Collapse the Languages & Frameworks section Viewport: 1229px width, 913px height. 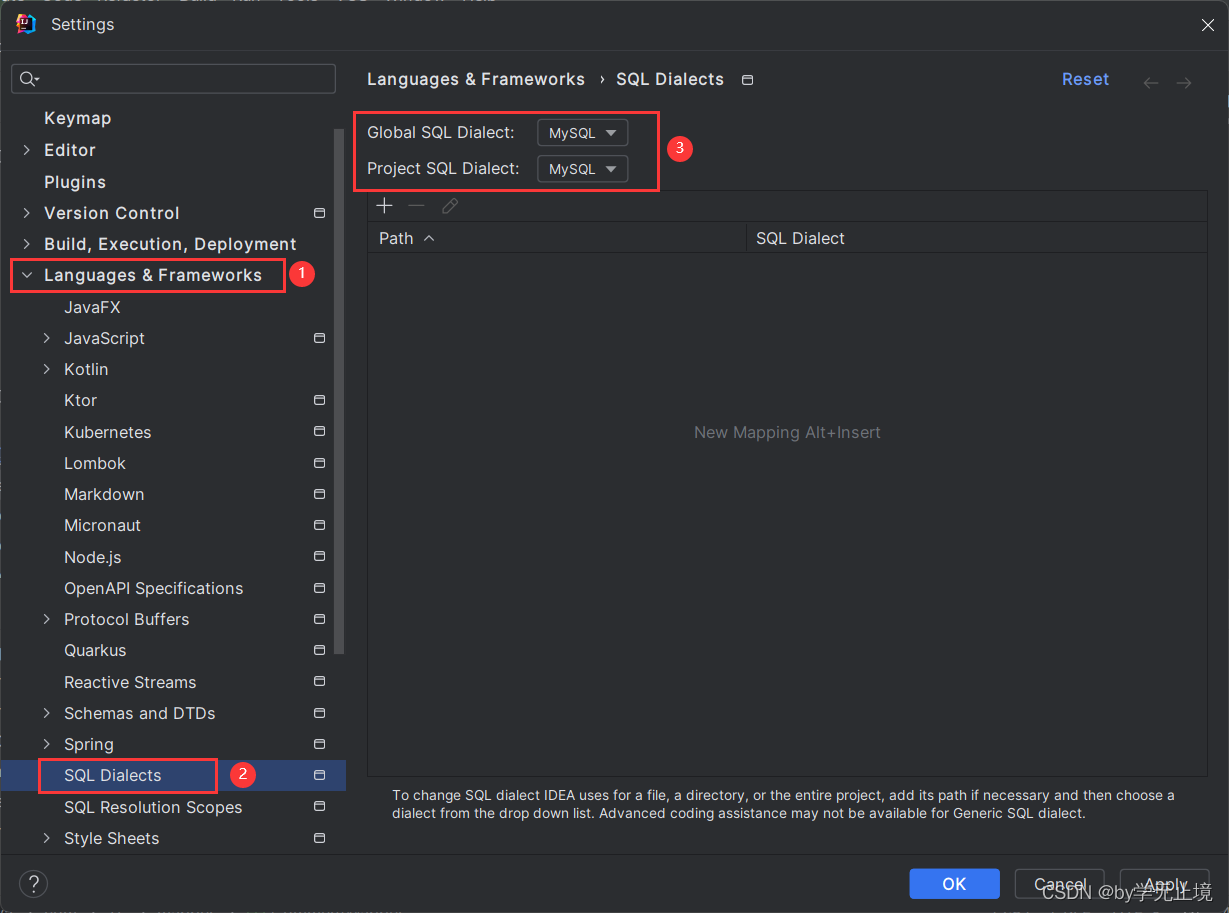tap(27, 275)
